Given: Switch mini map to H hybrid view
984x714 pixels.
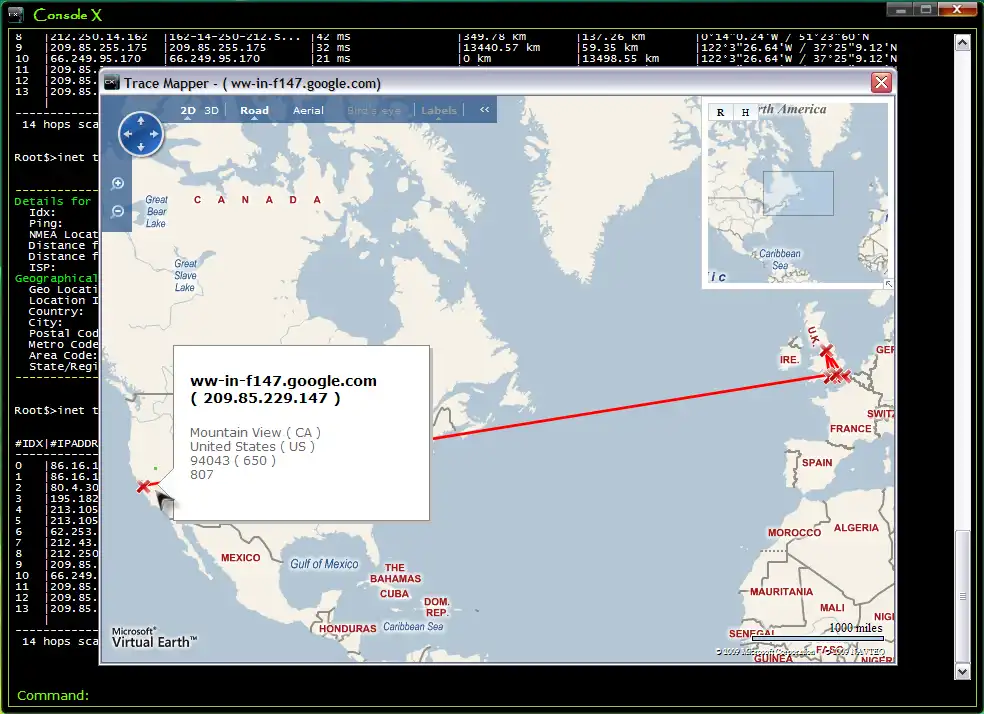Looking at the screenshot, I should [745, 112].
